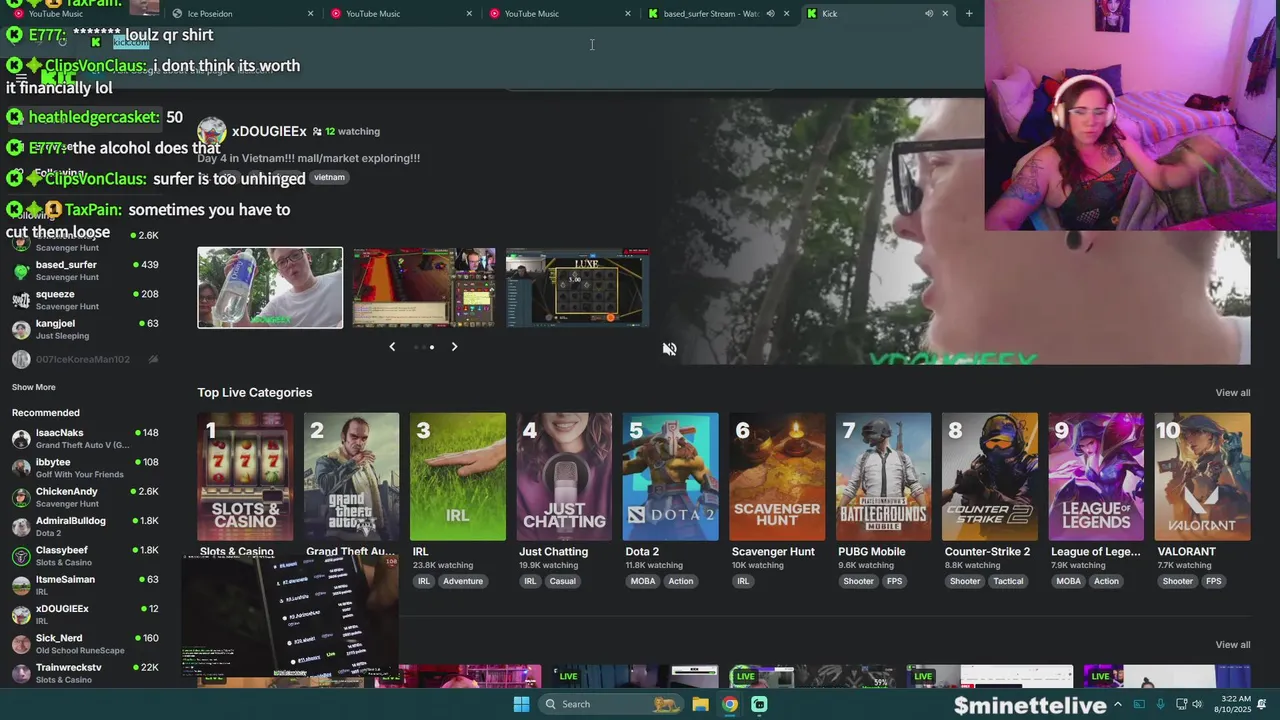Open kangjoel channel in sidebar

coord(85,329)
